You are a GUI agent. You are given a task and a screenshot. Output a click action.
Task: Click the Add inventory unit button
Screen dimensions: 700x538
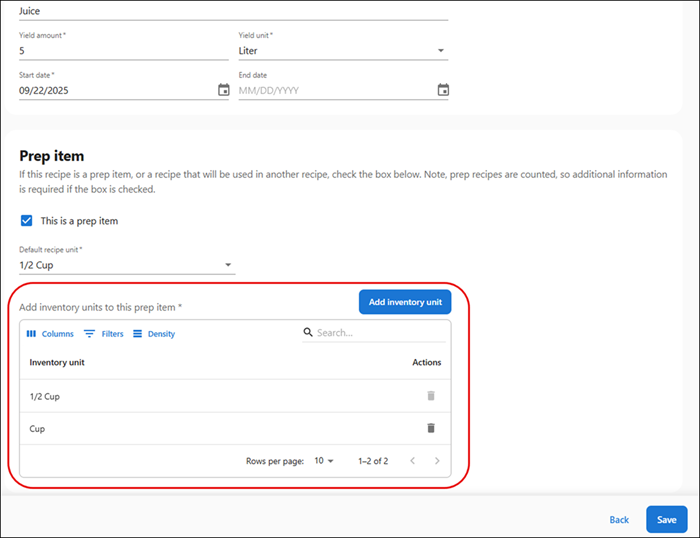[x=405, y=302]
